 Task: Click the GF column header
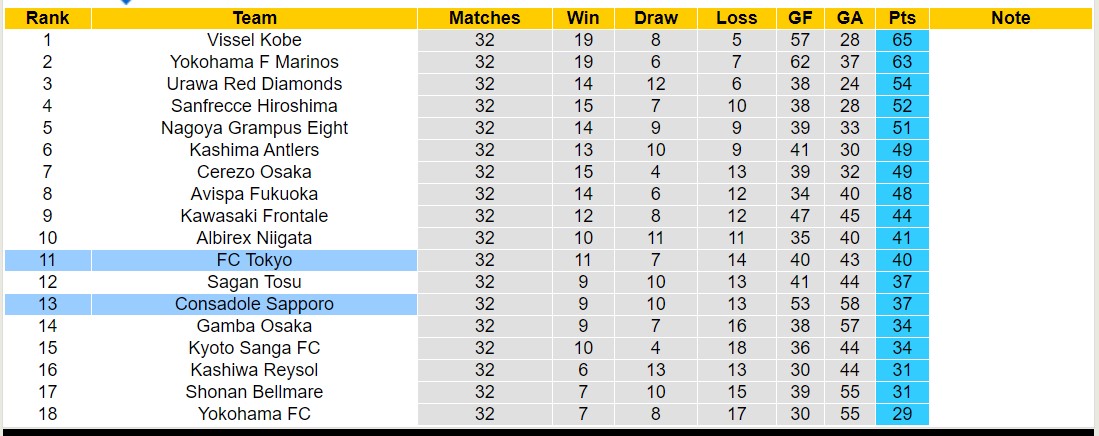(x=800, y=18)
